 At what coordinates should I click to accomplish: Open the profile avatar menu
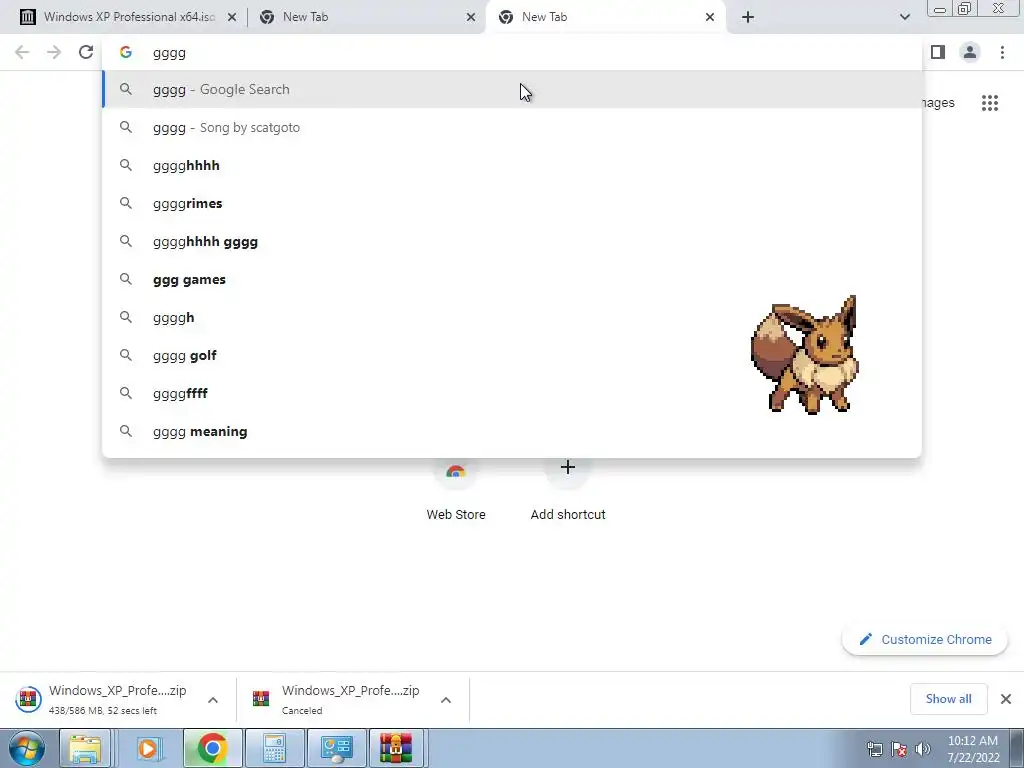[x=970, y=52]
